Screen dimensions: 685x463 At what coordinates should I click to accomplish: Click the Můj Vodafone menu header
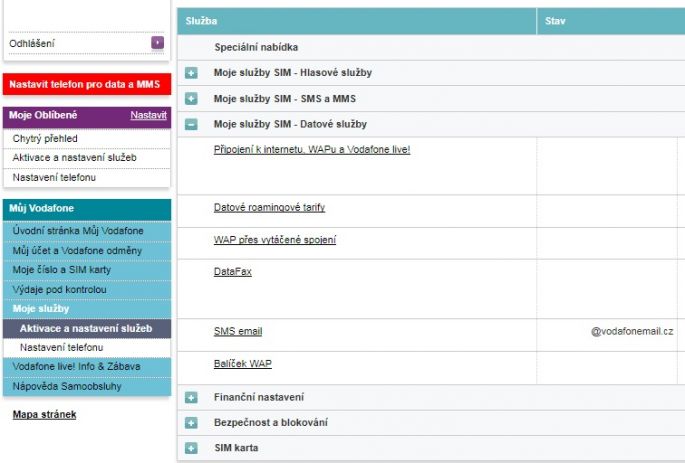(87, 209)
